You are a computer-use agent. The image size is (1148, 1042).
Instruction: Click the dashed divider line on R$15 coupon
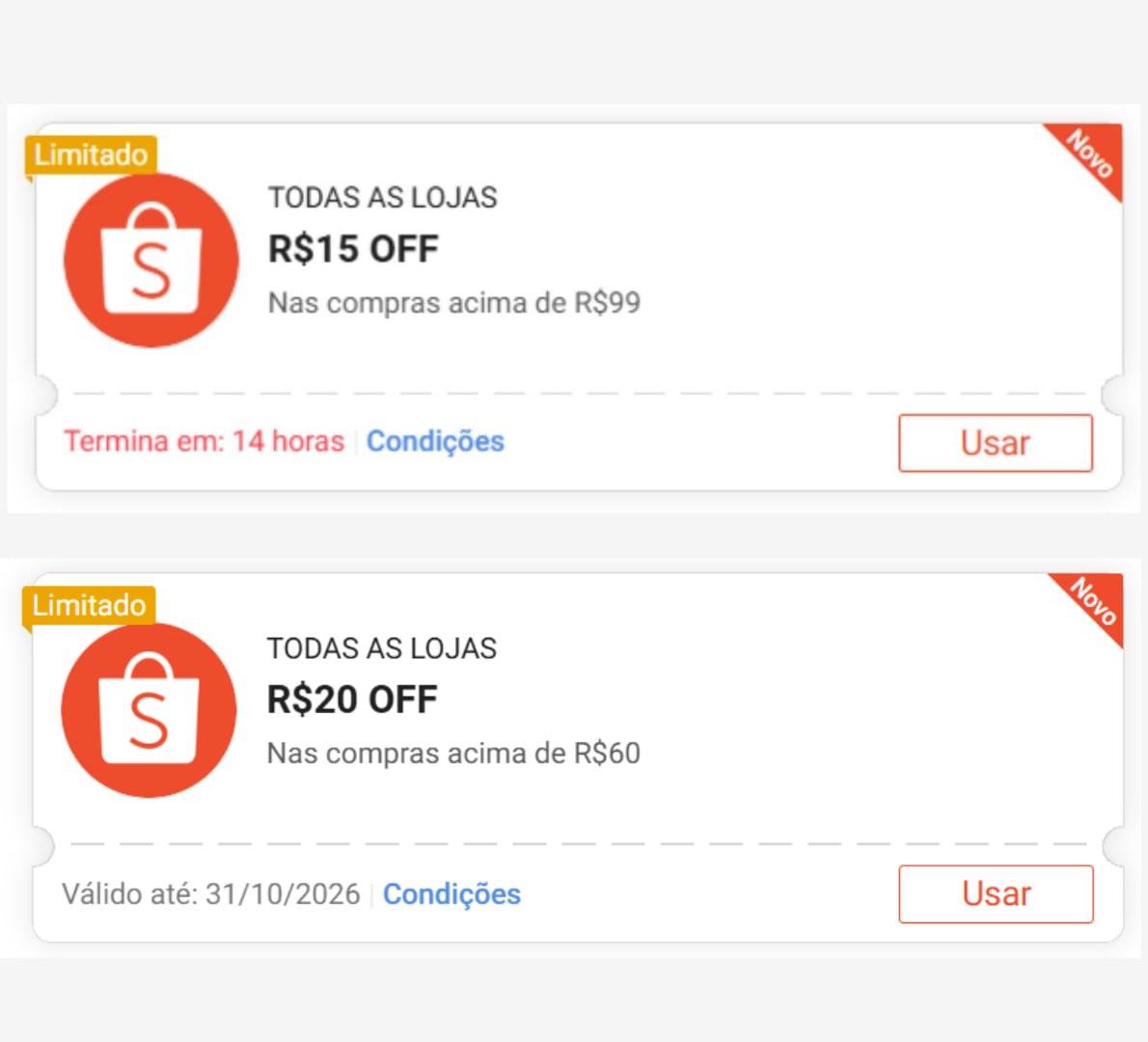click(x=579, y=394)
